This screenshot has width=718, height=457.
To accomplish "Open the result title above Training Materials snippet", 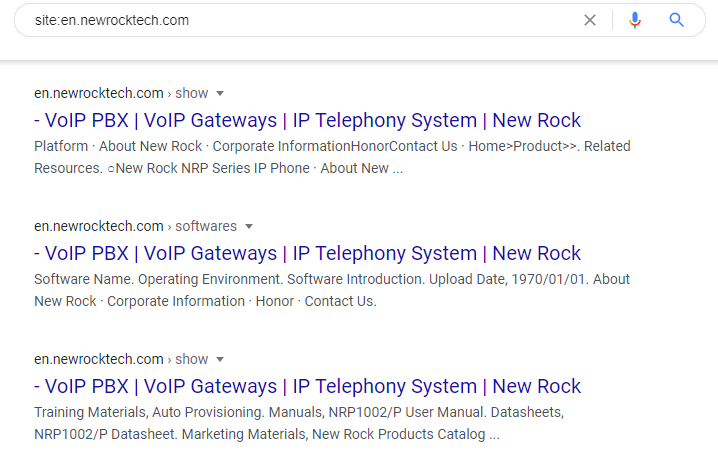I will (307, 386).
